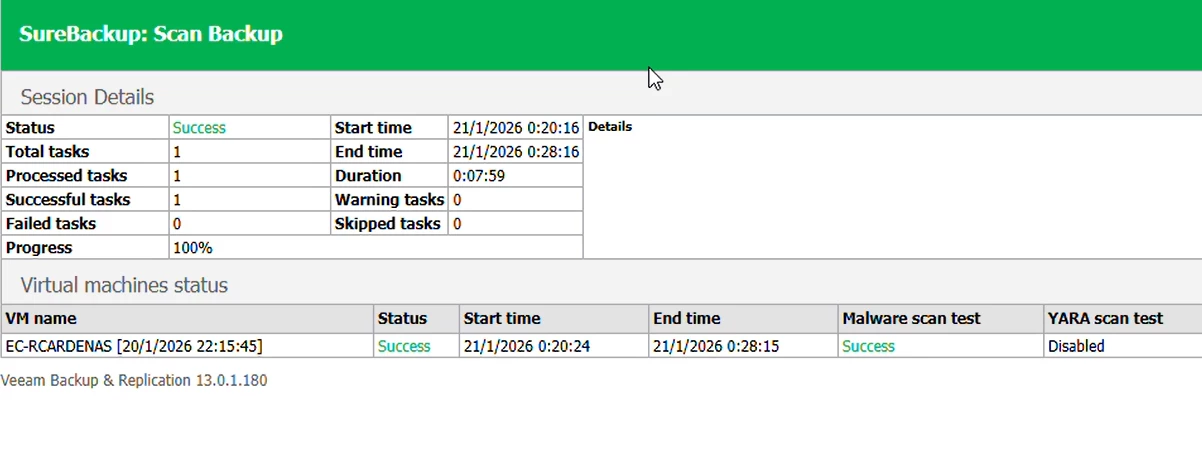
Task: Click the session End time value
Action: (x=516, y=152)
